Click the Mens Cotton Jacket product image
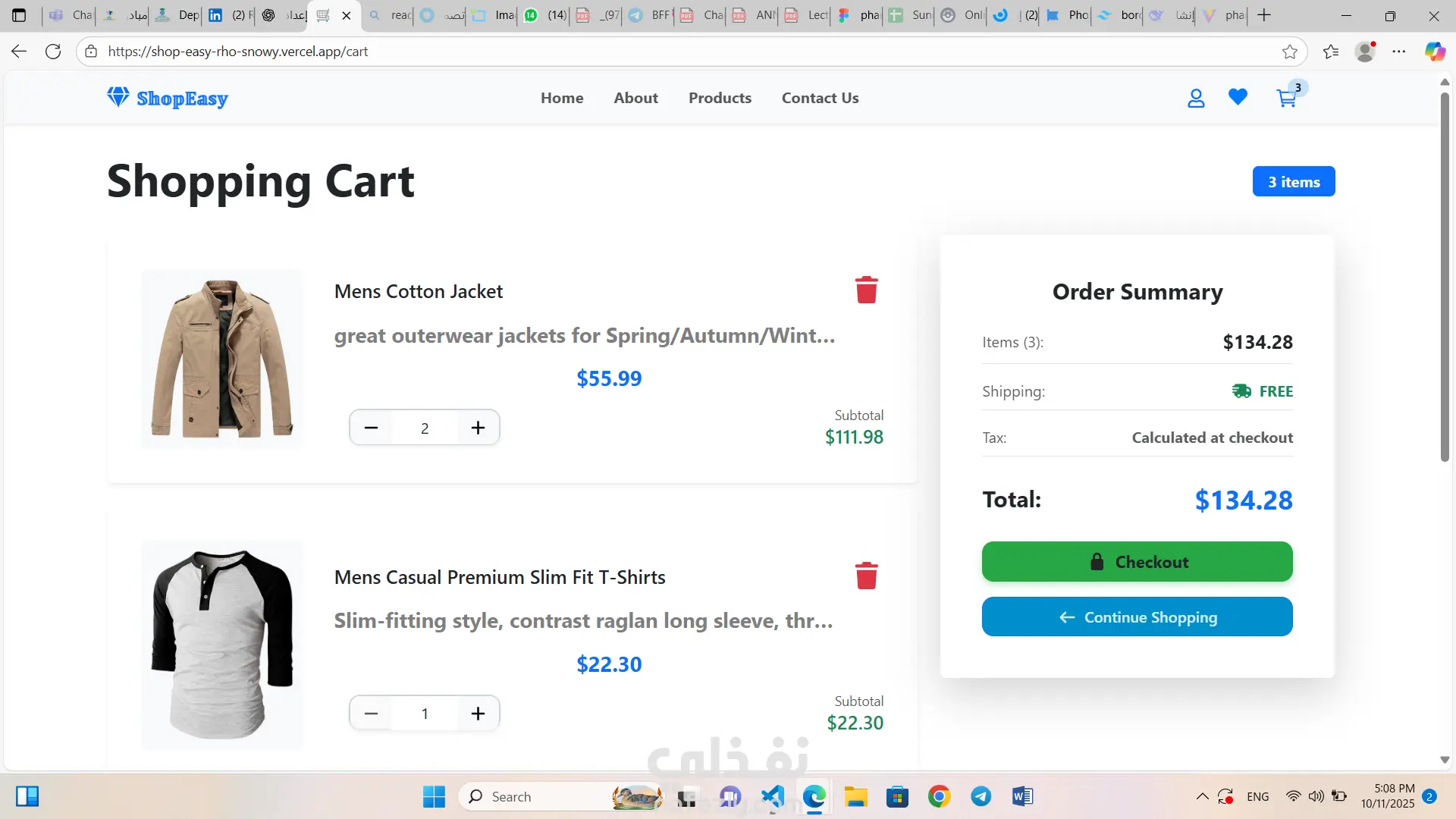1456x819 pixels. (222, 359)
